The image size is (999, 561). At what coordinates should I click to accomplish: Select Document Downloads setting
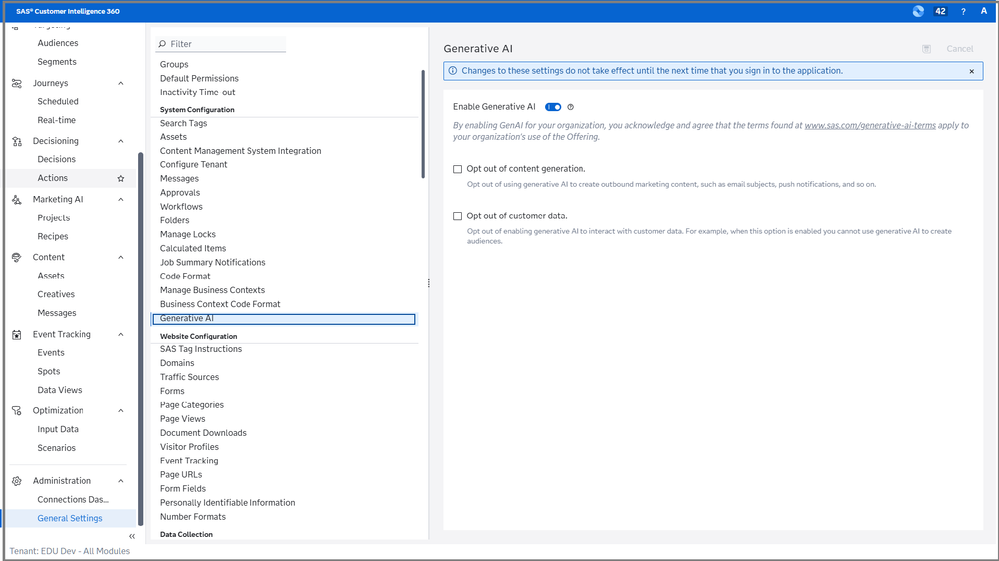click(203, 434)
